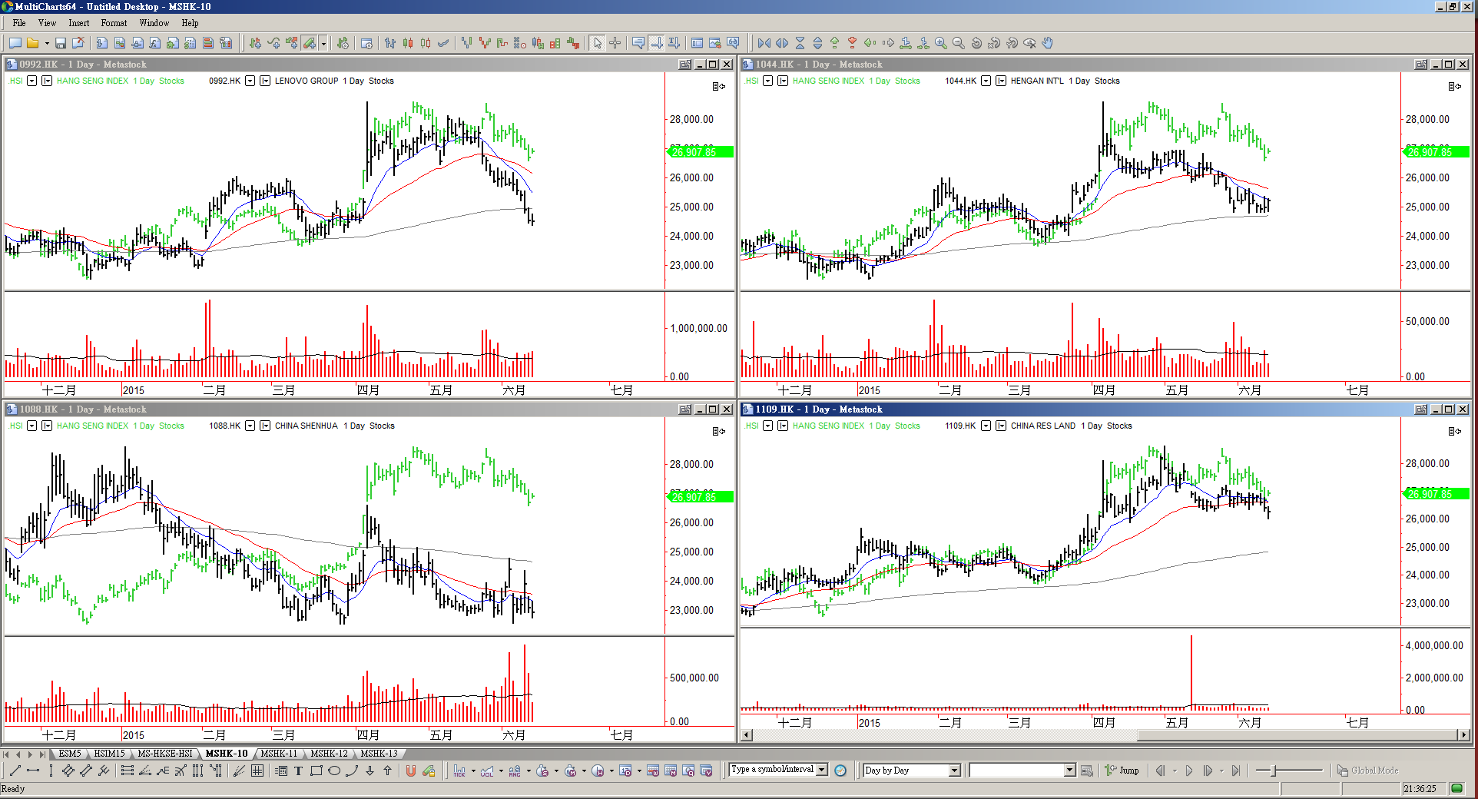Click the Save workspace icon

[61, 43]
